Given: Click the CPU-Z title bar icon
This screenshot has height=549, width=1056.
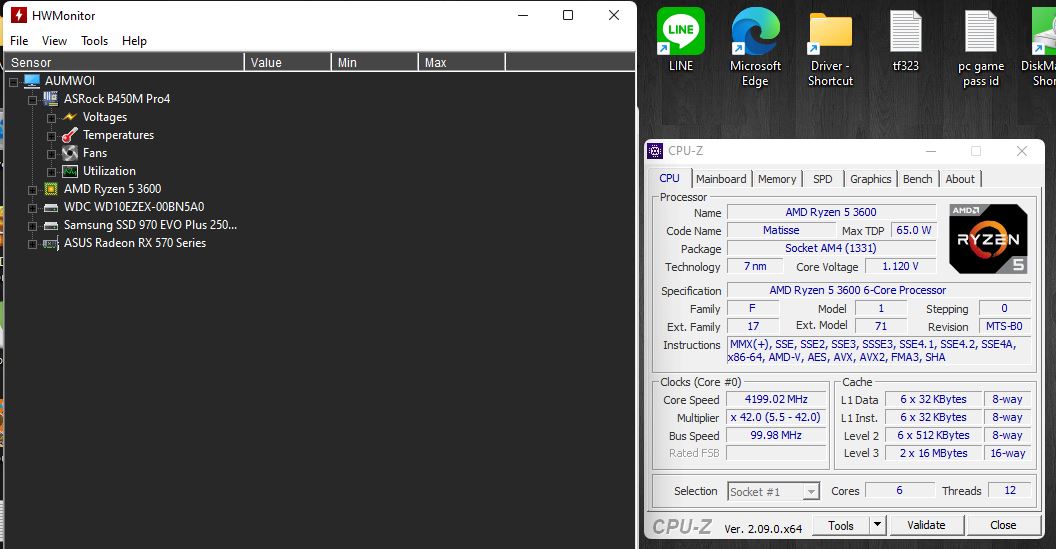Looking at the screenshot, I should point(655,150).
